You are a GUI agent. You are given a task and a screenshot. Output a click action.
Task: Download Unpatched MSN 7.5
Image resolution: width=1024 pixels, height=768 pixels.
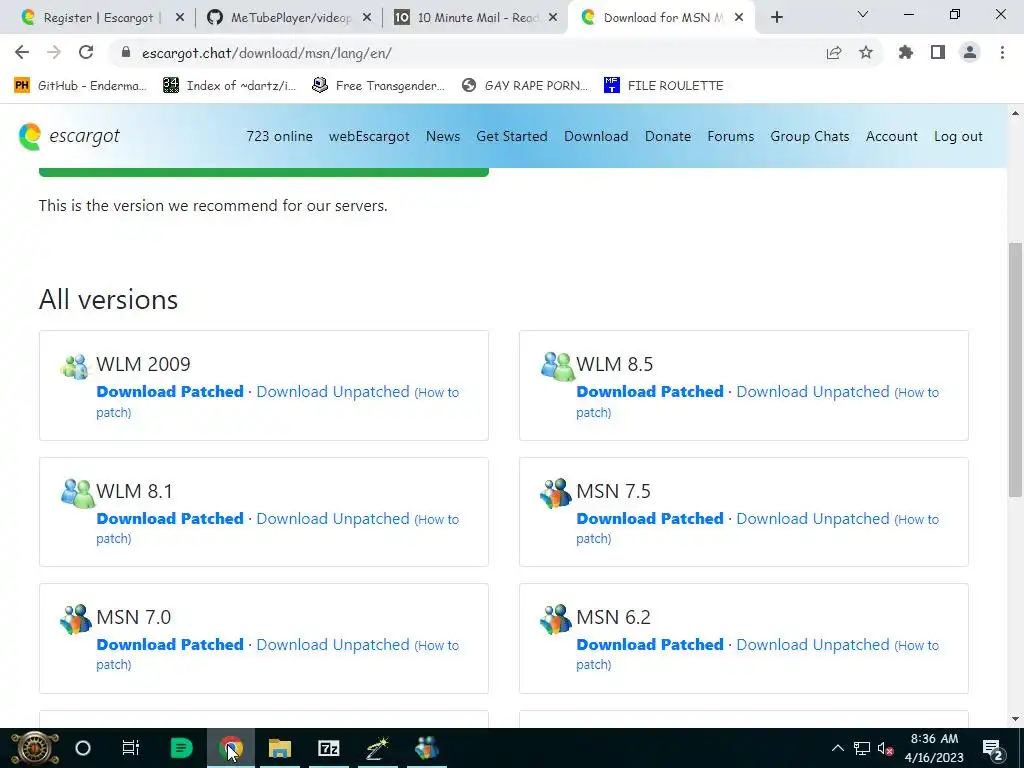(x=813, y=518)
